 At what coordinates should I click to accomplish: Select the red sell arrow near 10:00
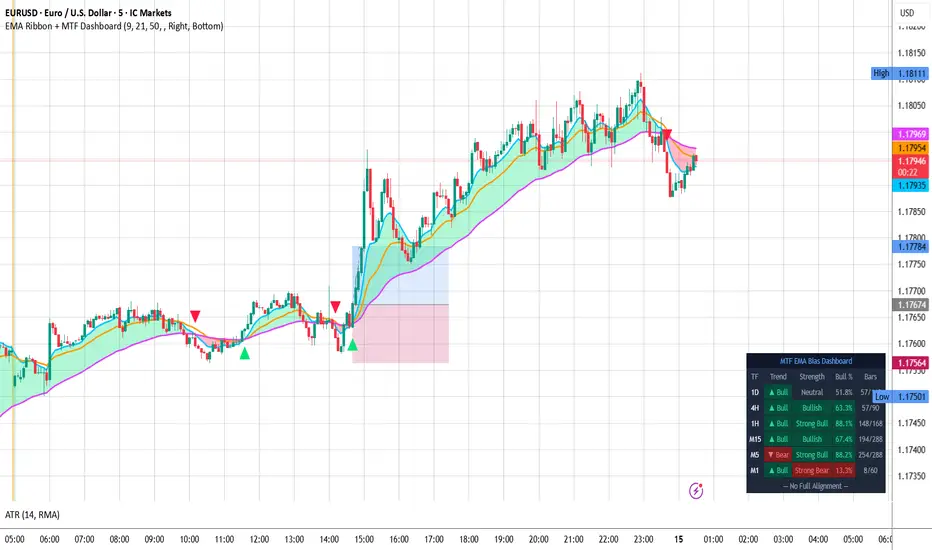coord(195,316)
